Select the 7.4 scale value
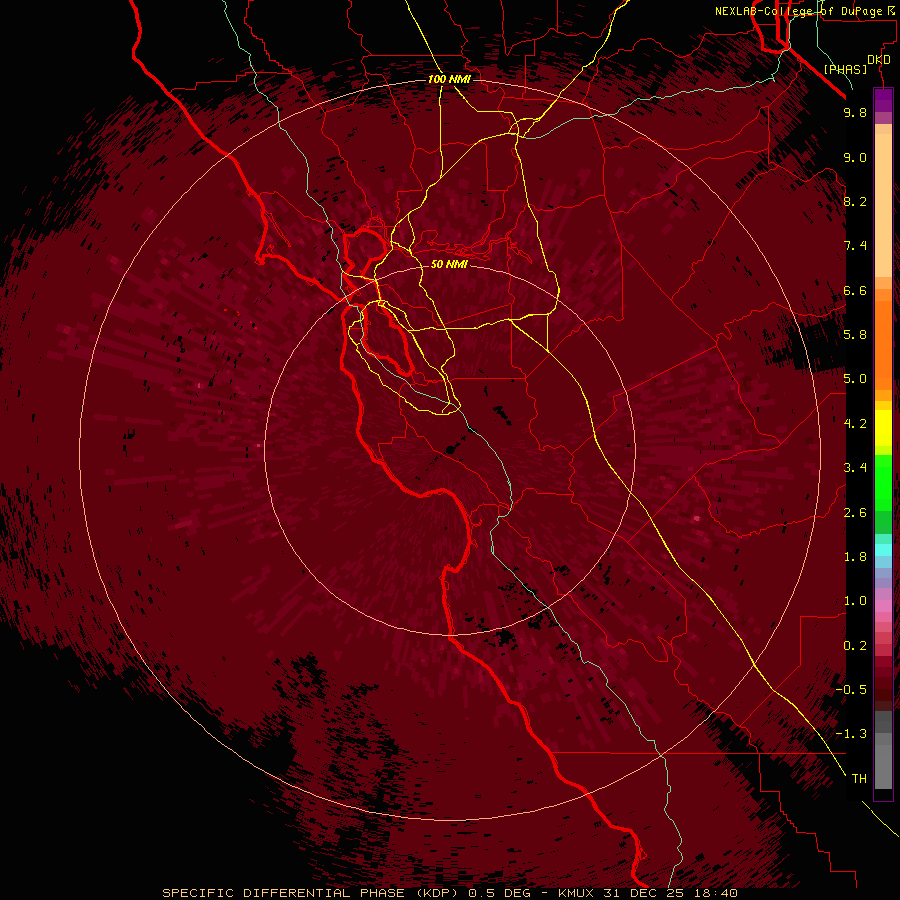 pyautogui.click(x=855, y=246)
